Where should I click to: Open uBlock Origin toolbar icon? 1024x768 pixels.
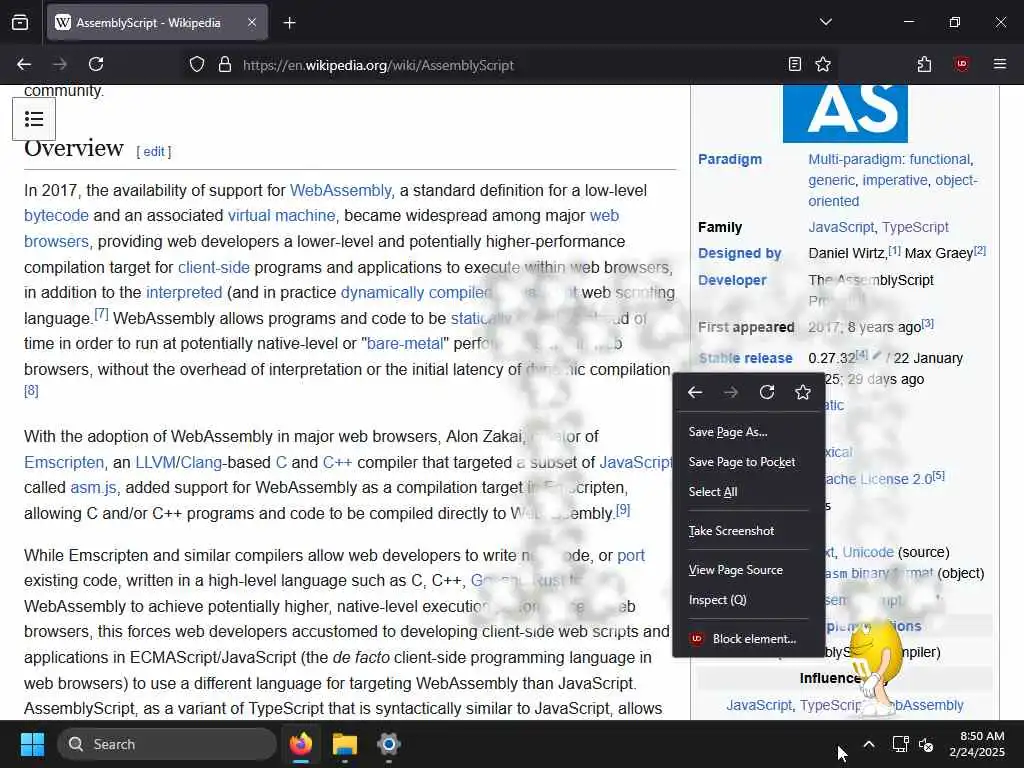point(961,64)
